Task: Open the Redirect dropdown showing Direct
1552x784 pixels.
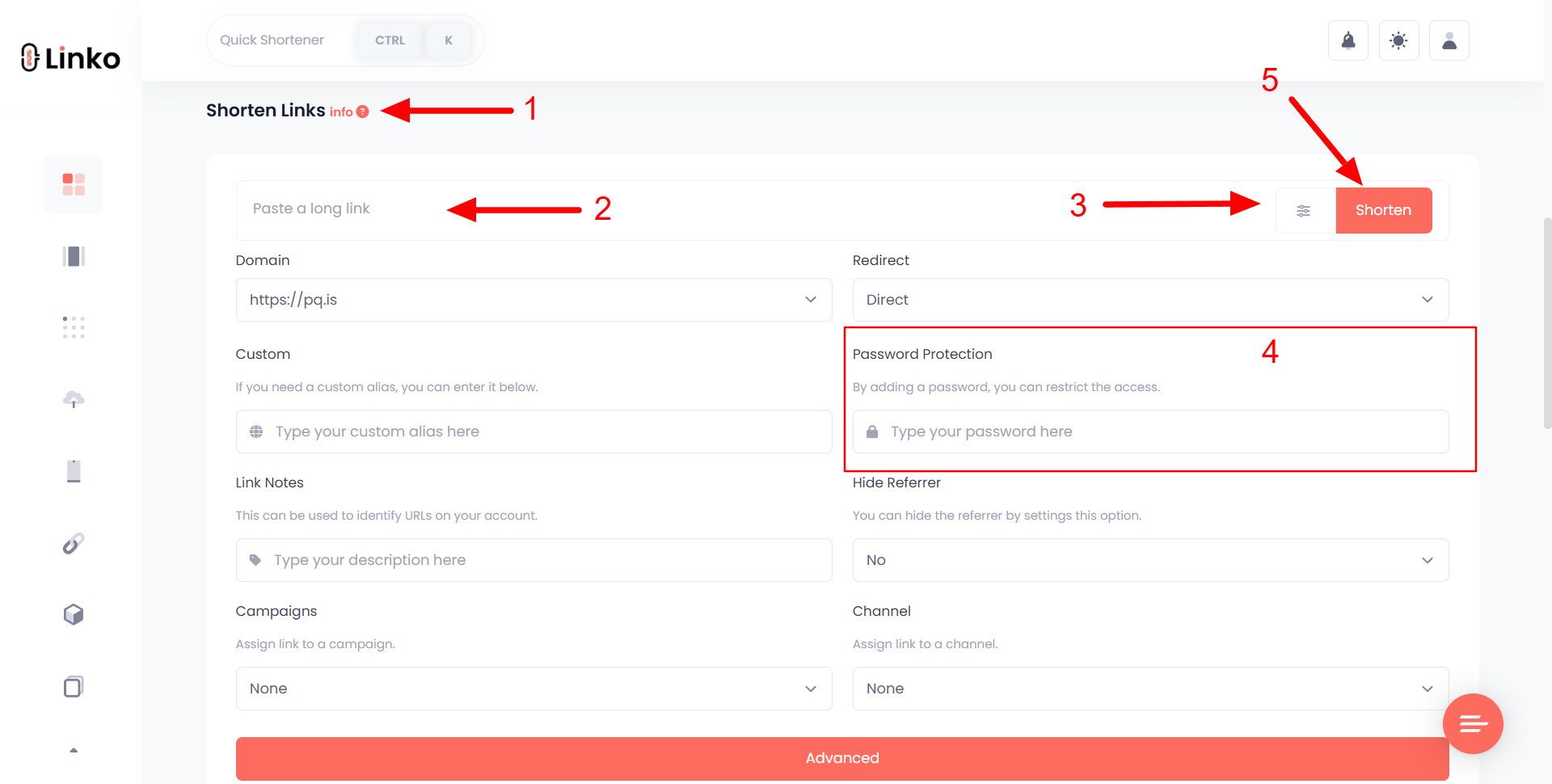Action: 1150,300
